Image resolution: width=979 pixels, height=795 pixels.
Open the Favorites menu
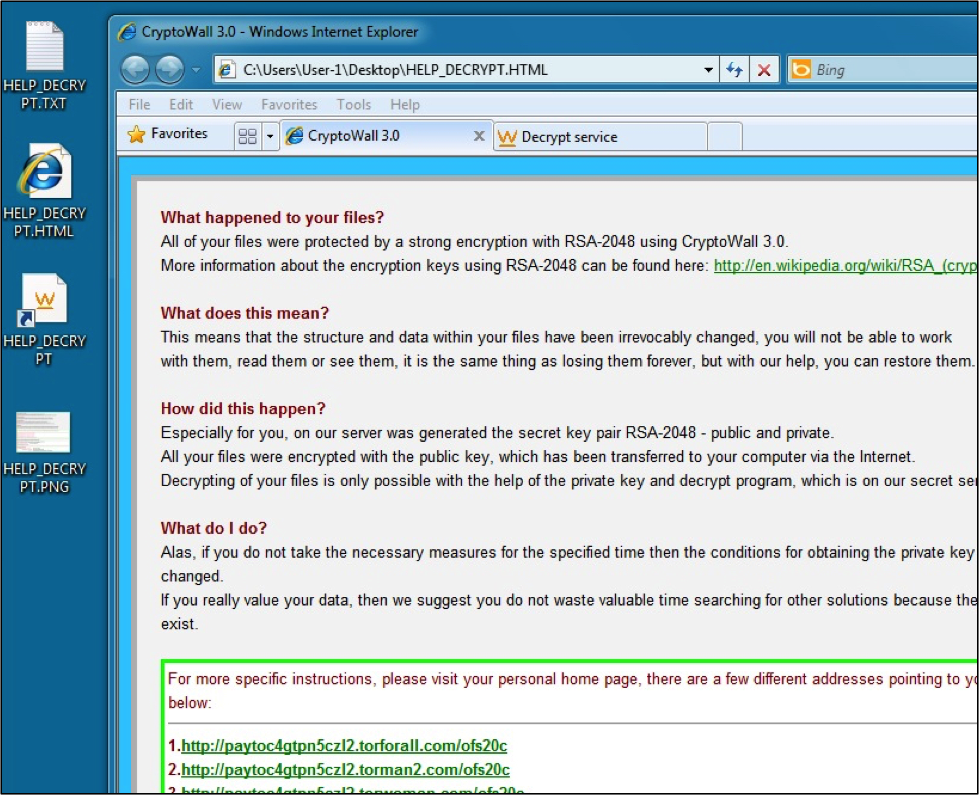coord(289,104)
